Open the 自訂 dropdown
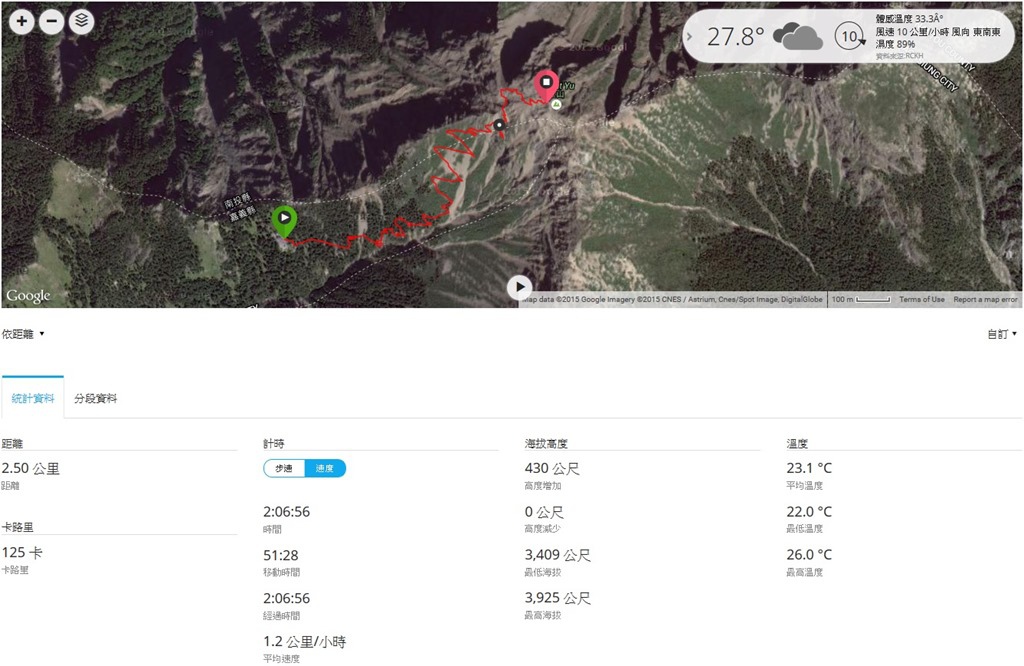Screen dimensions: 1024x666 1002,334
